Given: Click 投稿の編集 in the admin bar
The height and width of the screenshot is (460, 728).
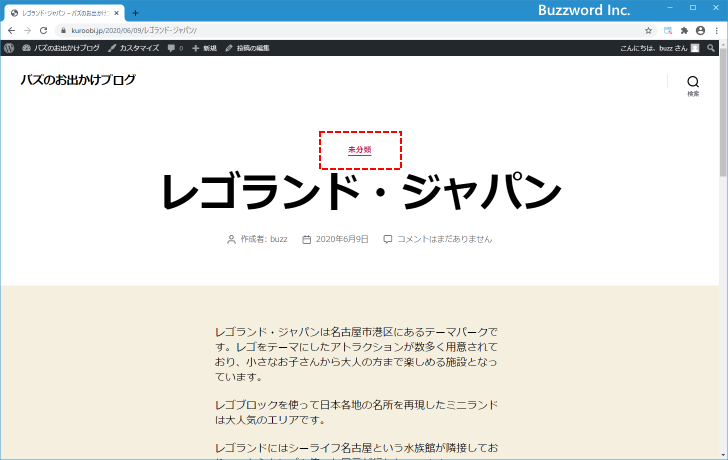Looking at the screenshot, I should click(x=247, y=48).
